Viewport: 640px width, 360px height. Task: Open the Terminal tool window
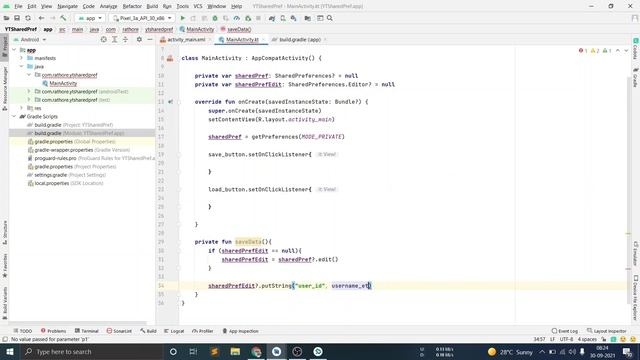point(87,331)
